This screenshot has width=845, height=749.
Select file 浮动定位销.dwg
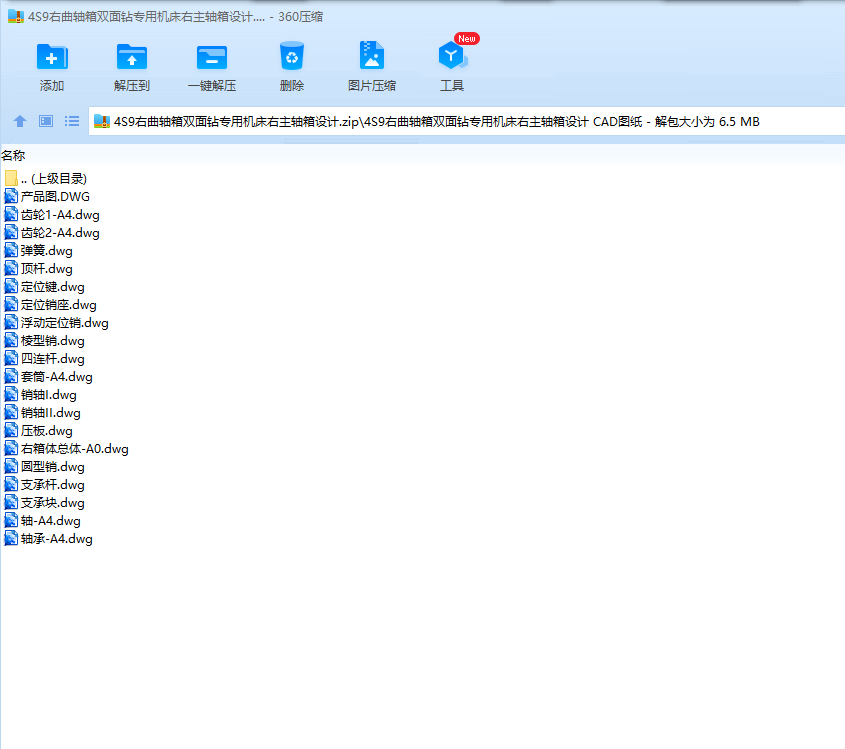[57, 323]
